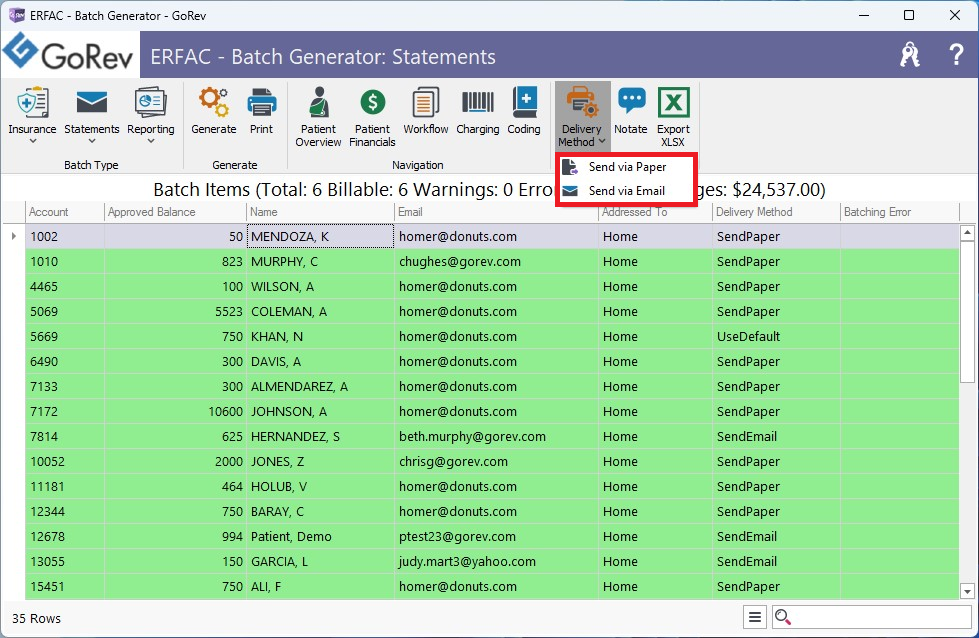The width and height of the screenshot is (979, 638).
Task: Click the user keys icon in header
Action: (910, 55)
